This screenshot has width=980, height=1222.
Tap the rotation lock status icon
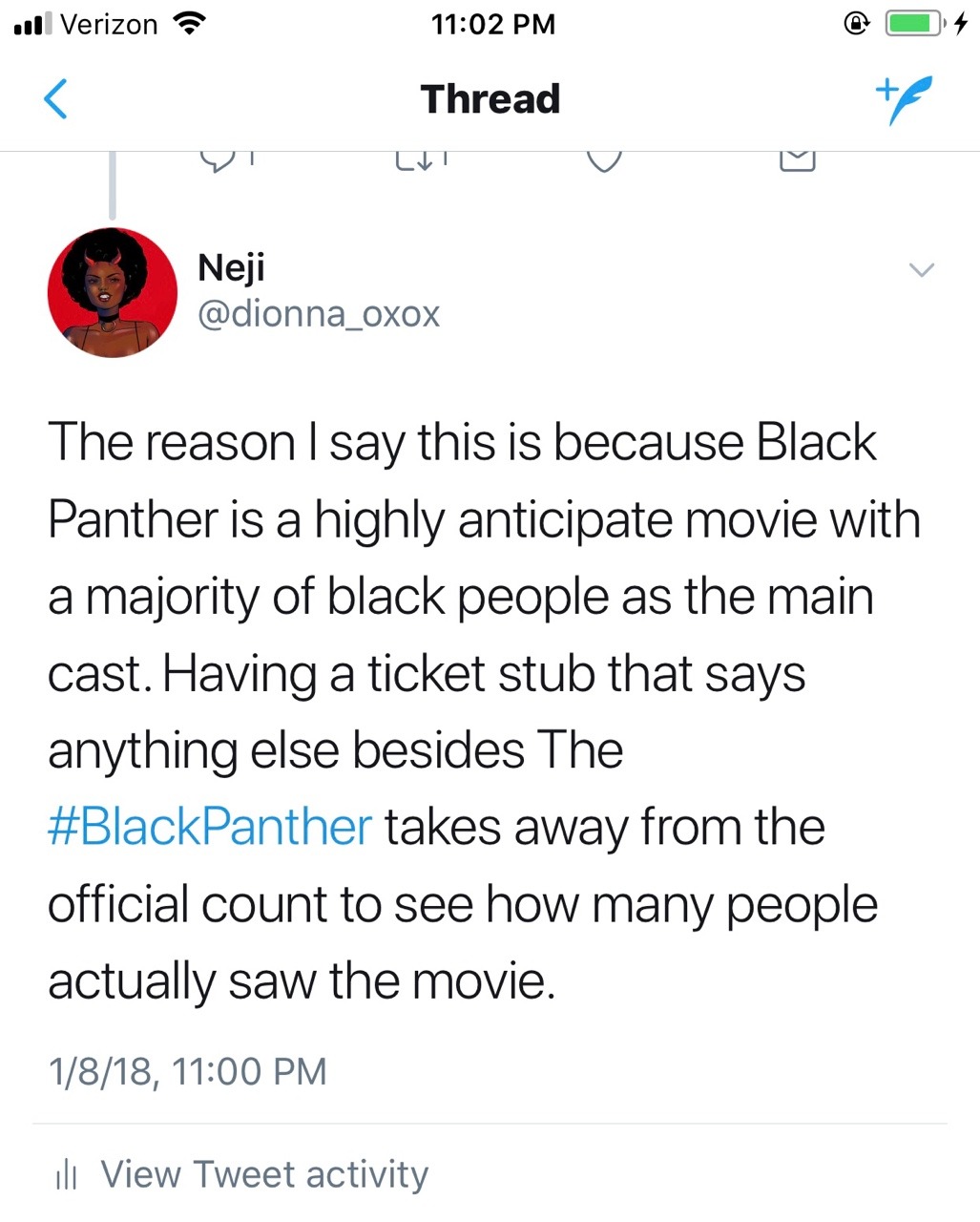click(x=856, y=24)
